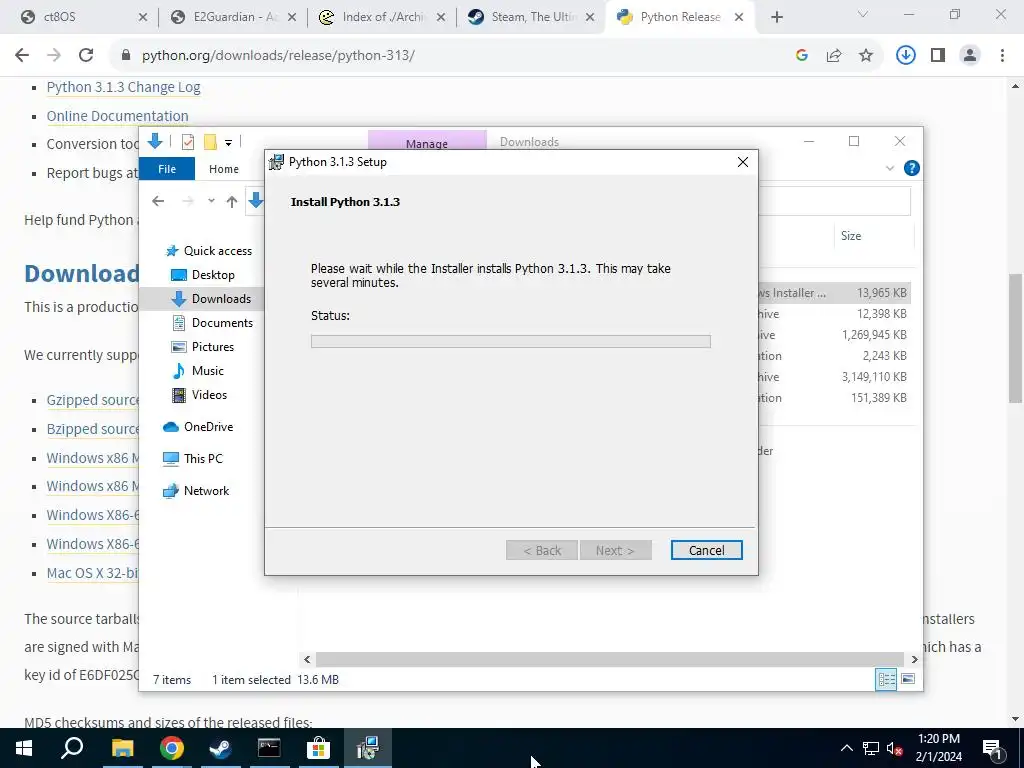Toggle Chrome side panel icon
Viewport: 1024px width, 768px height.
pos(938,56)
